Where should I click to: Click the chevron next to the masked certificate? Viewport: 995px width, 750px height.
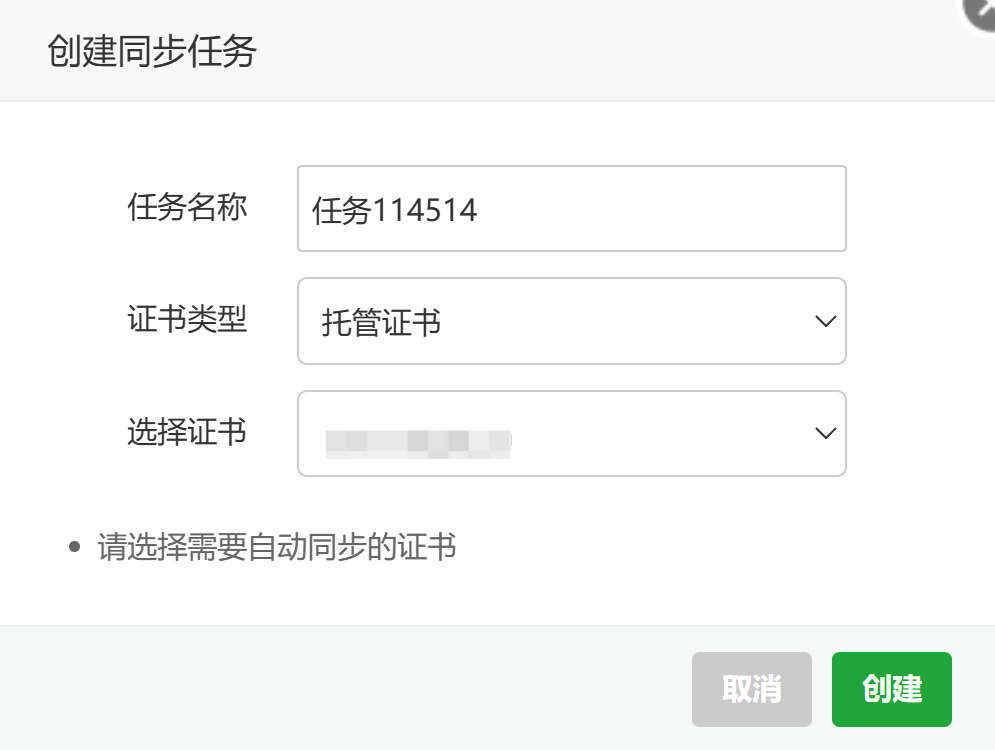(823, 433)
